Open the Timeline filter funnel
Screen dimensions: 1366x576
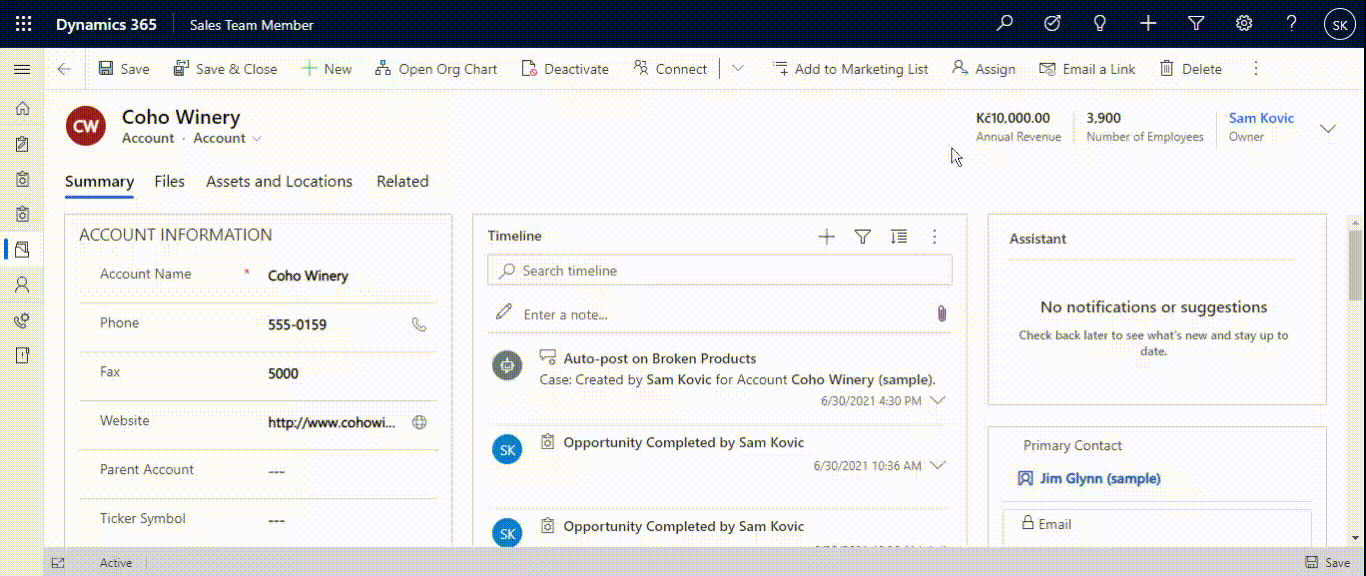coord(863,237)
